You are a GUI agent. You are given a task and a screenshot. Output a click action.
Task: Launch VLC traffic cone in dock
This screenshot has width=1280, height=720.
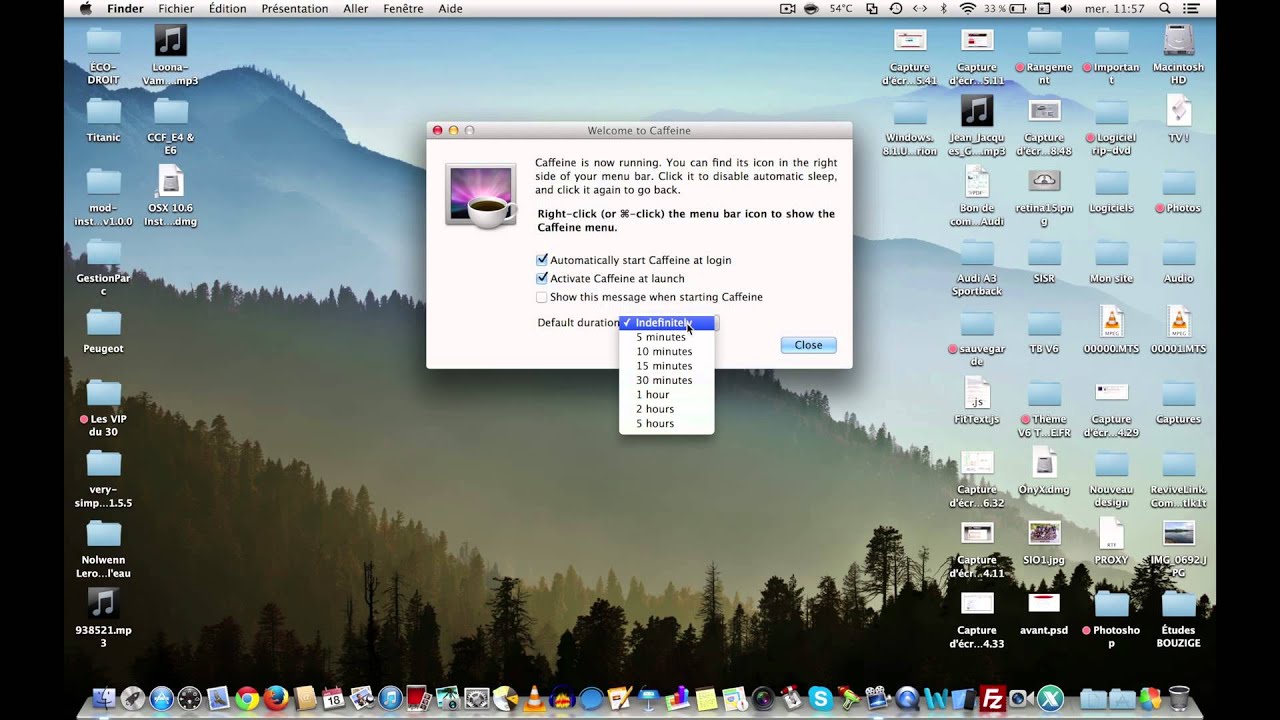click(x=534, y=698)
